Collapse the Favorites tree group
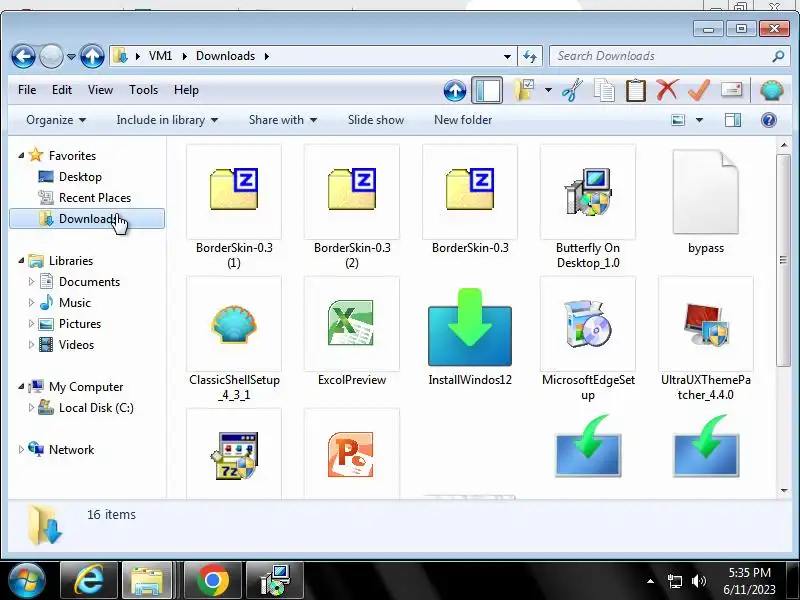Image resolution: width=800 pixels, height=600 pixels. [21, 155]
